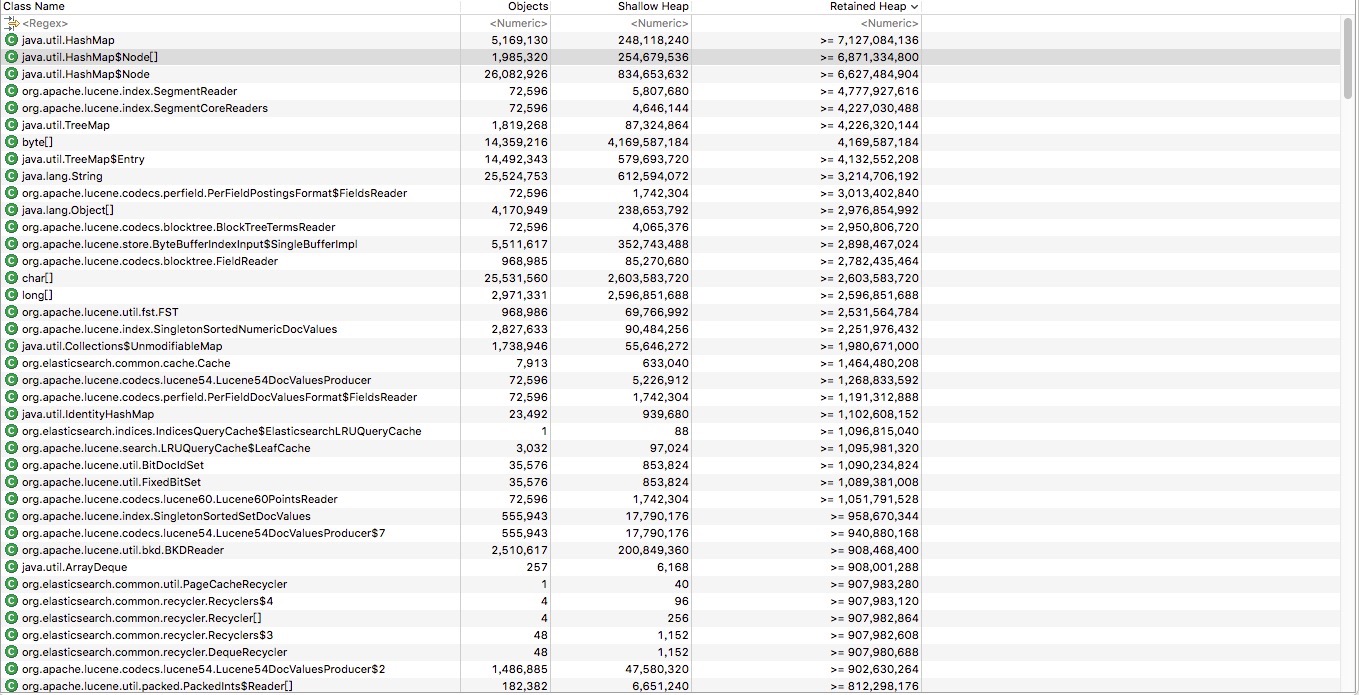Click the icon beside PackedInts$Reader[] row
Image resolution: width=1359 pixels, height=695 pixels.
click(x=12, y=686)
